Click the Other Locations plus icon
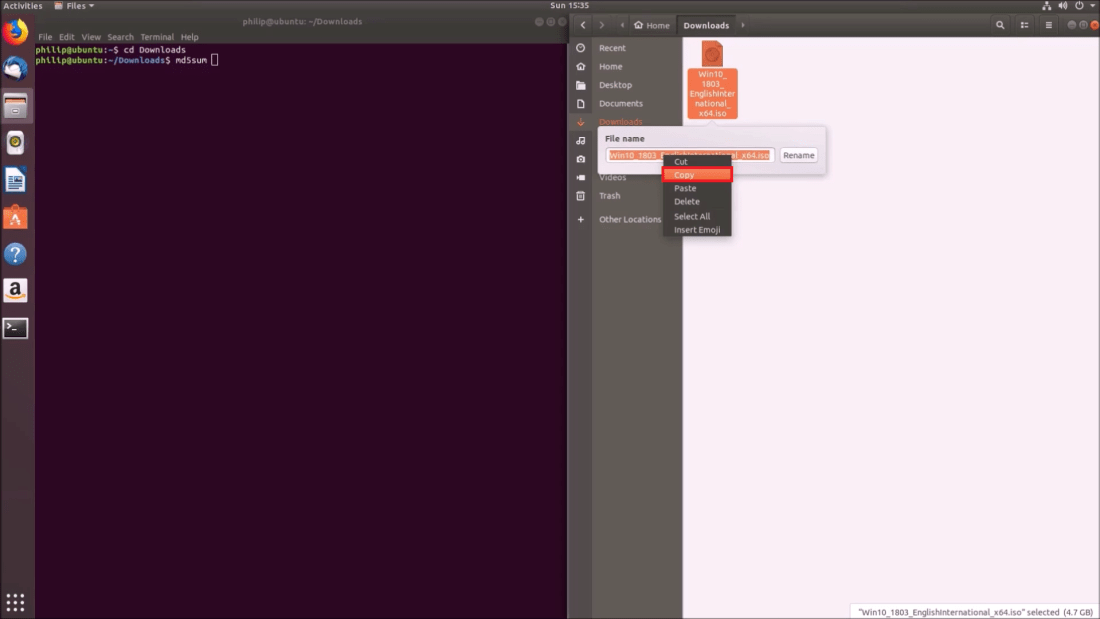The width and height of the screenshot is (1100, 619). (x=581, y=220)
